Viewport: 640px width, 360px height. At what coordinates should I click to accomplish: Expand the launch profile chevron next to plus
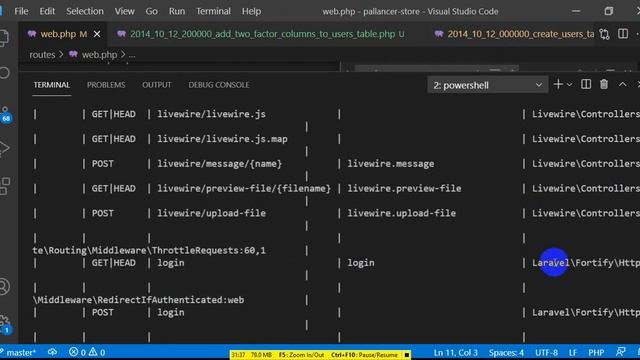[570, 85]
